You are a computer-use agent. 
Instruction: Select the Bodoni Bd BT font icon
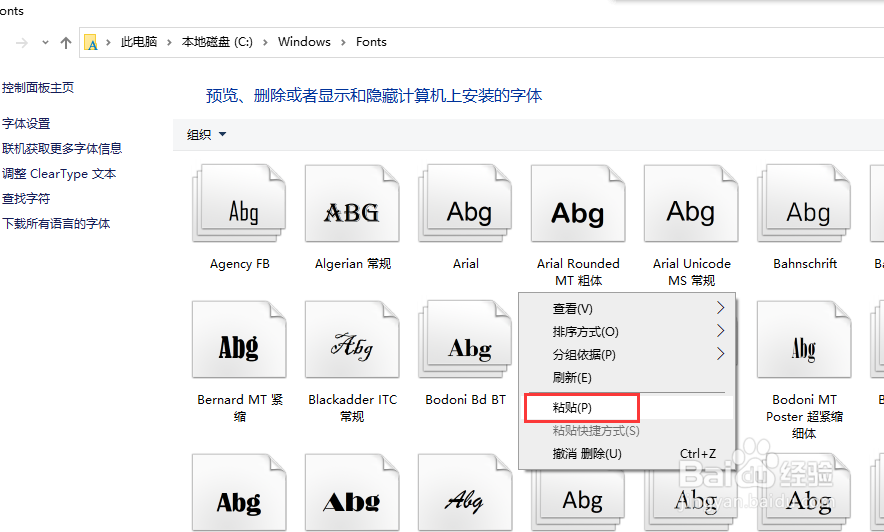click(465, 339)
